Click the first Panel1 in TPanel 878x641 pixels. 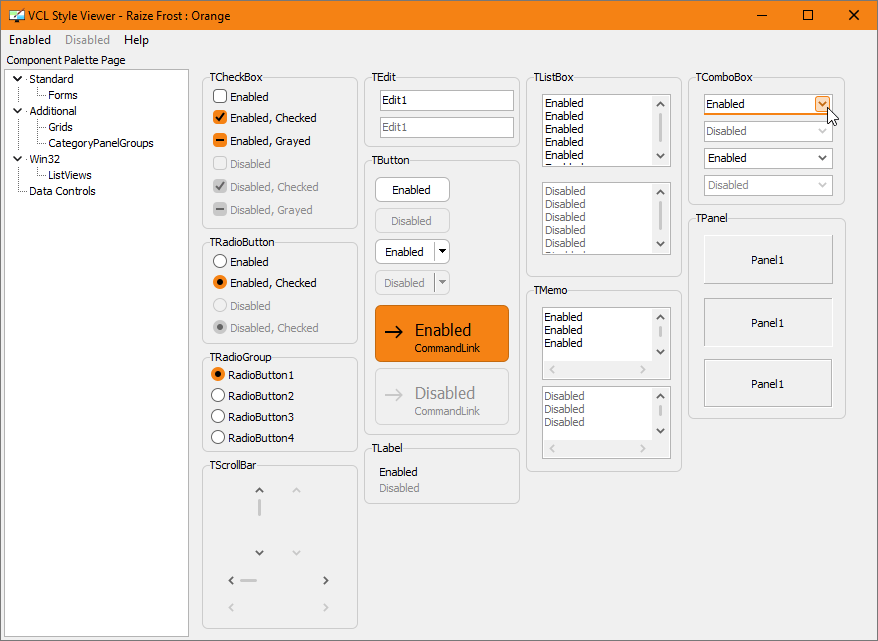point(768,259)
